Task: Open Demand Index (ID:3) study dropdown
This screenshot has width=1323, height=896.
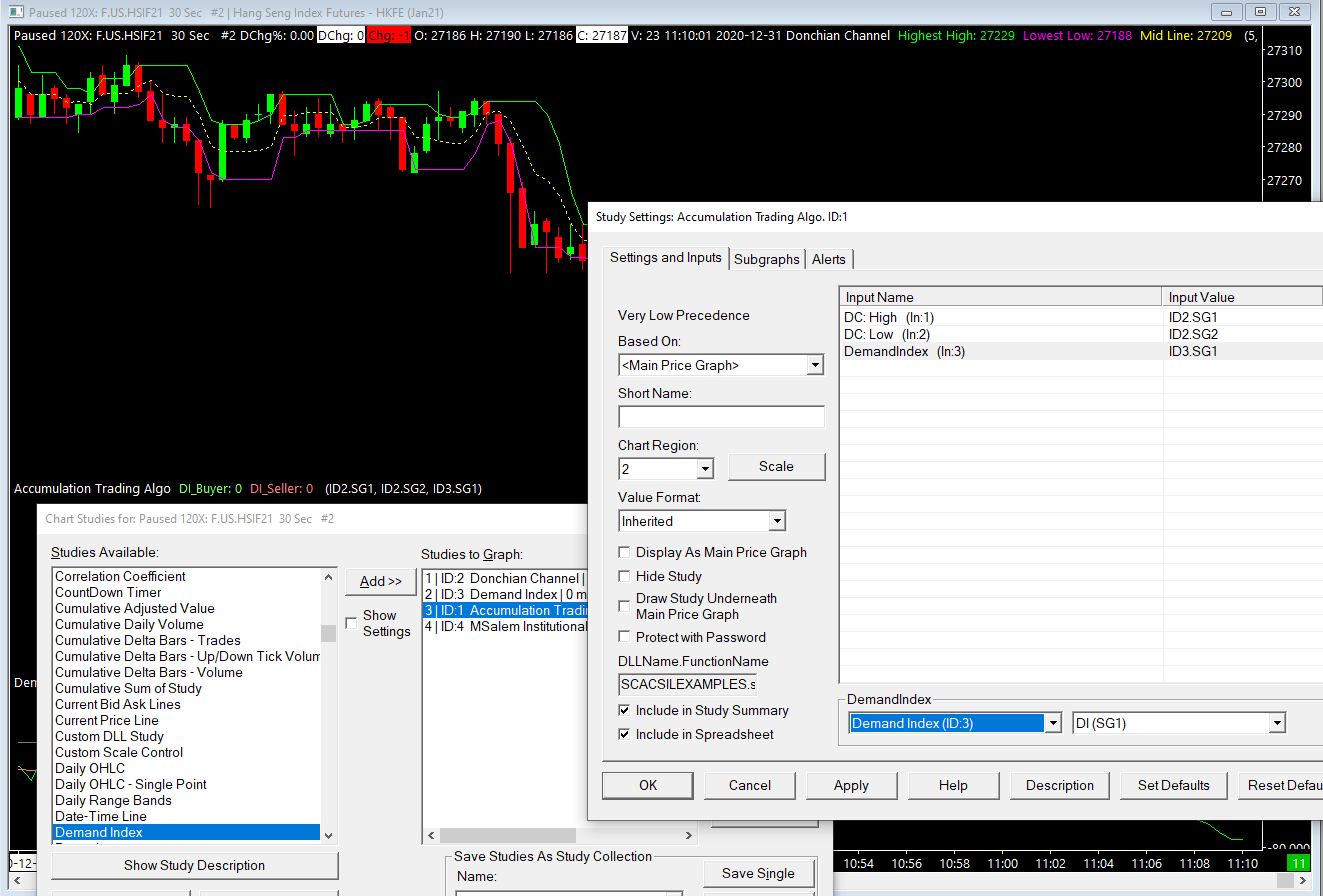Action: [x=1051, y=723]
